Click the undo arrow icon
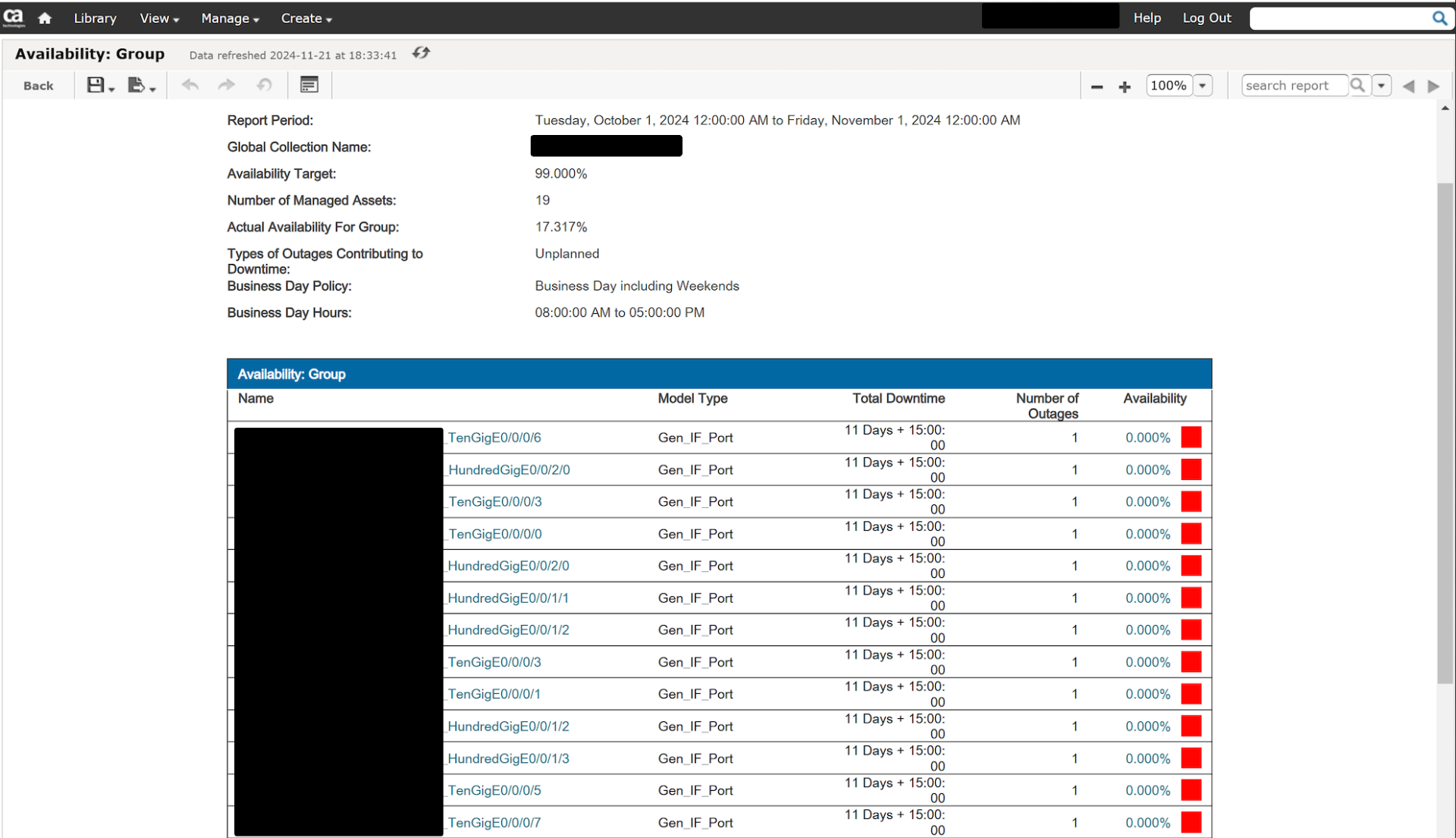Screen dimensions: 1456x838 (x=190, y=86)
